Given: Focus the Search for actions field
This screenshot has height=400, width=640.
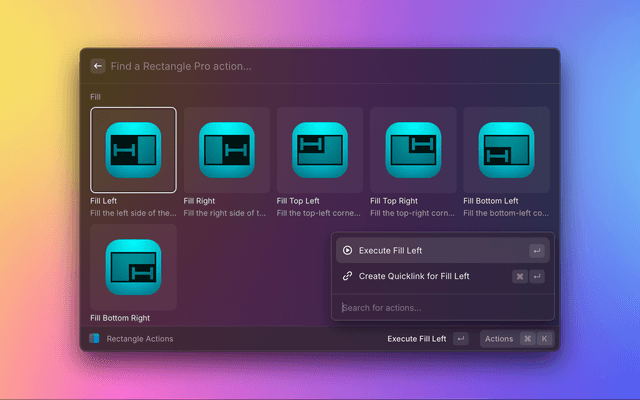Looking at the screenshot, I should (x=442, y=307).
